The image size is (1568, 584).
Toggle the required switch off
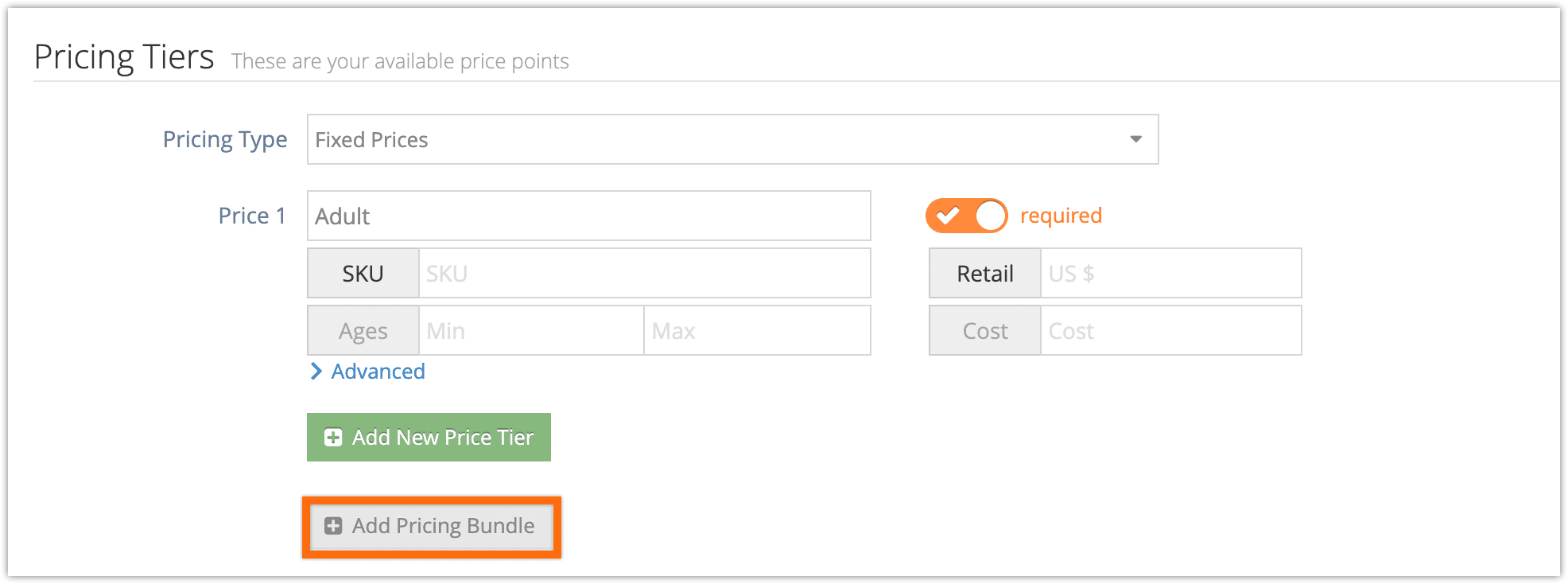point(966,216)
